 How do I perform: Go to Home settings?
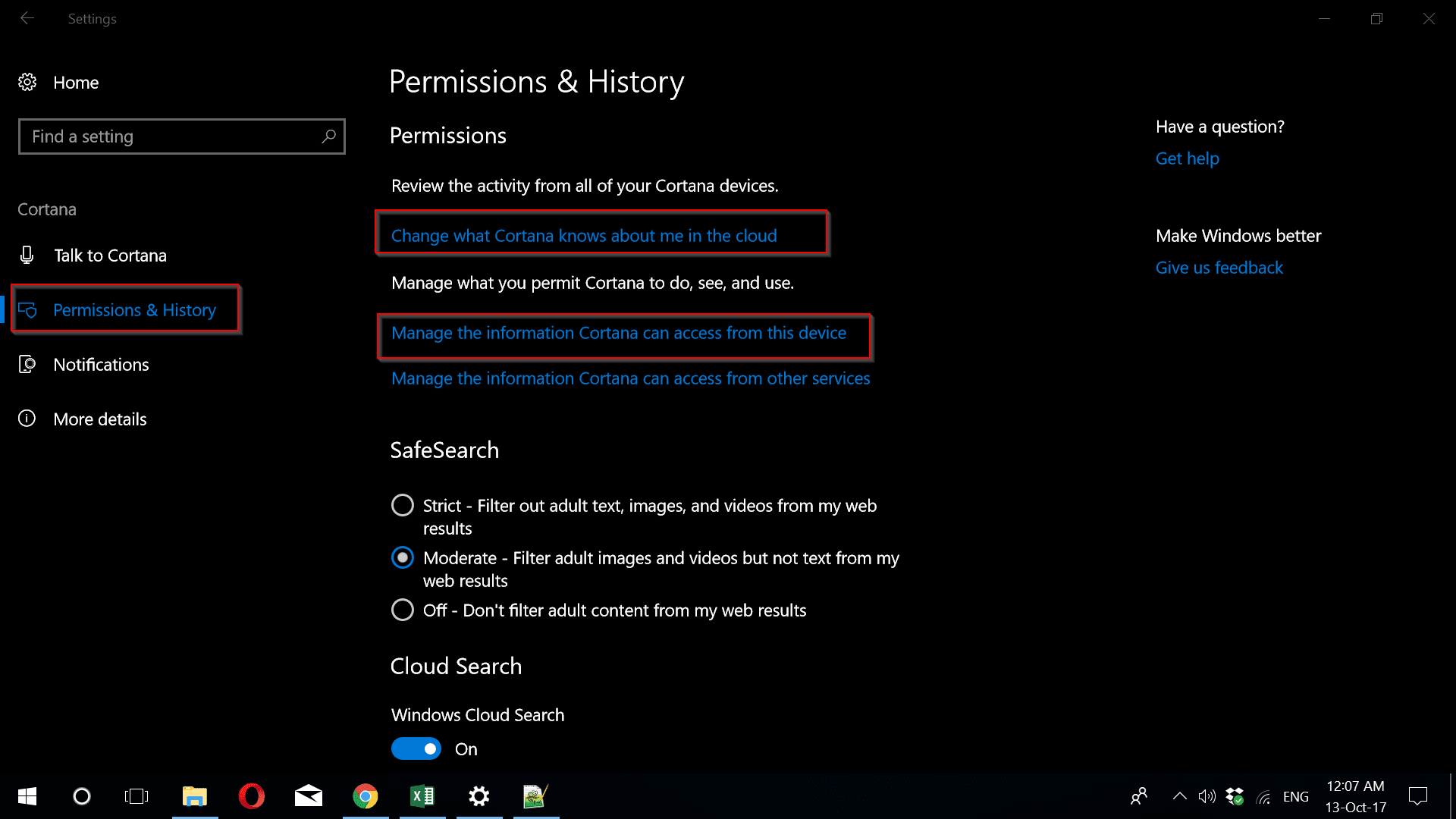[x=76, y=83]
